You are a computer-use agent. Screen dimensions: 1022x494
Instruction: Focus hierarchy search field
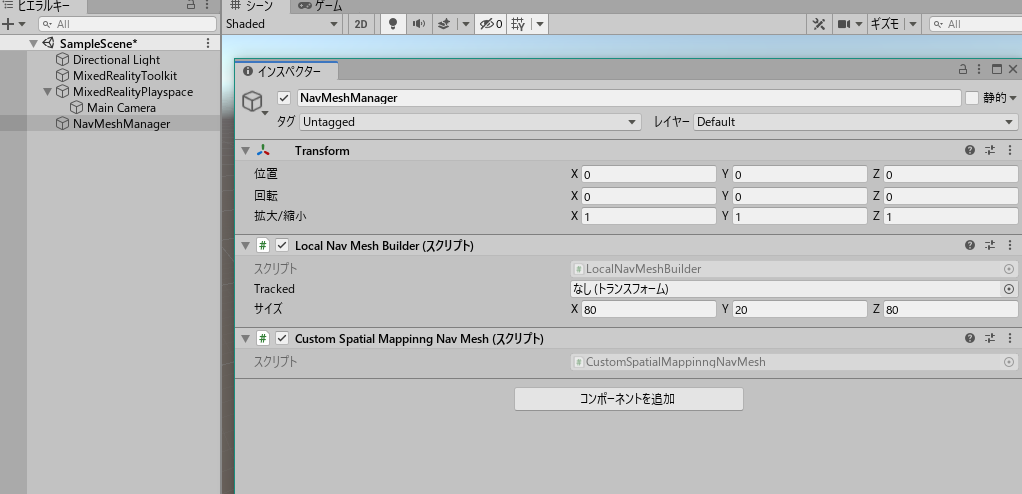click(128, 24)
